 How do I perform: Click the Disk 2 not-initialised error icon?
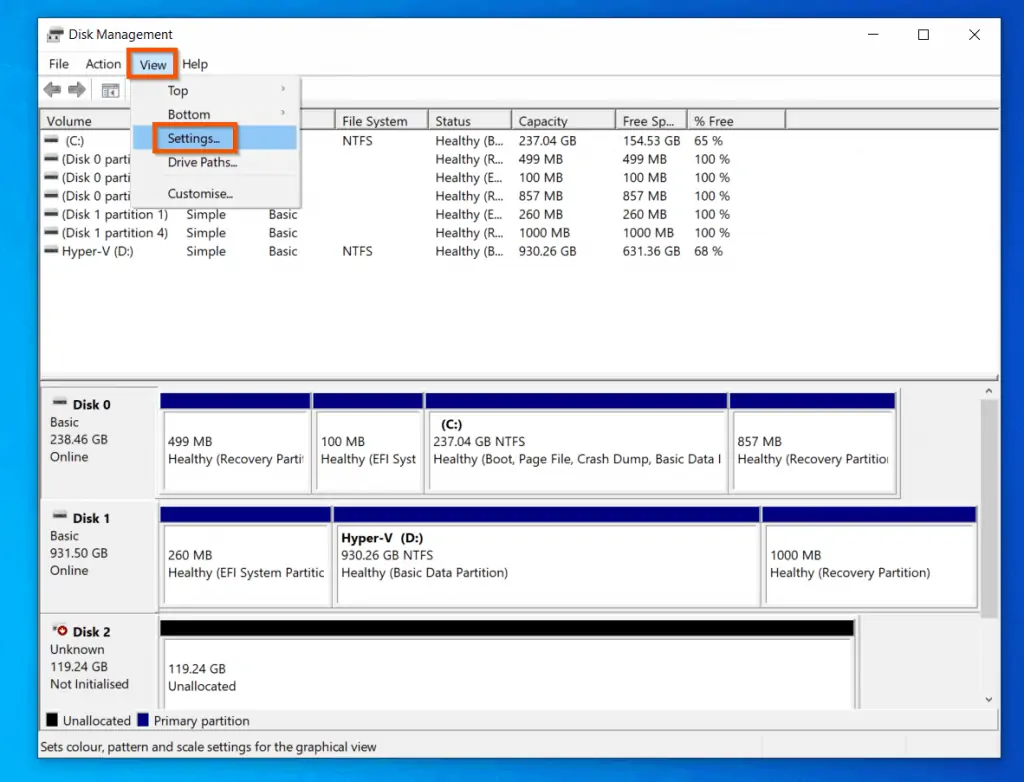pyautogui.click(x=60, y=630)
